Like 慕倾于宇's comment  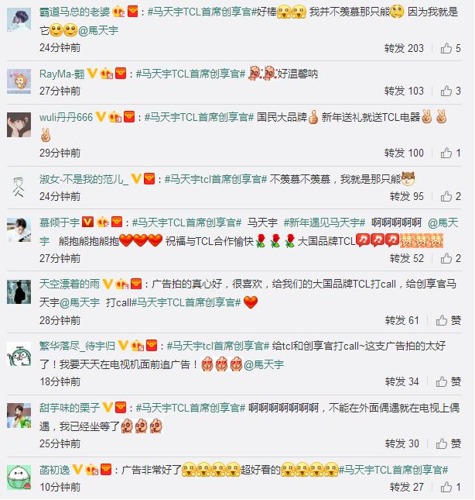(446, 258)
